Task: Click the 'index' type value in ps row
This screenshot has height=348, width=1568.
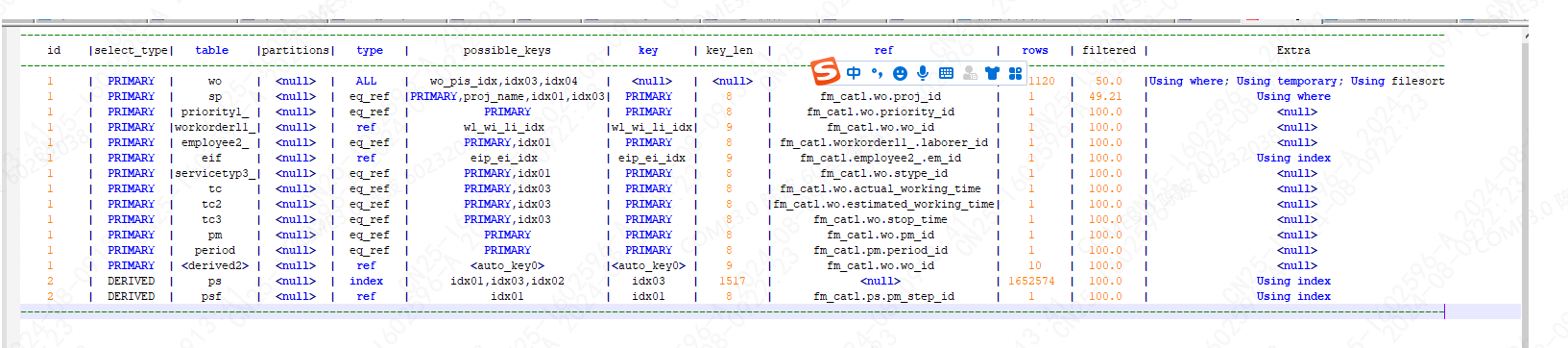Action: click(366, 281)
